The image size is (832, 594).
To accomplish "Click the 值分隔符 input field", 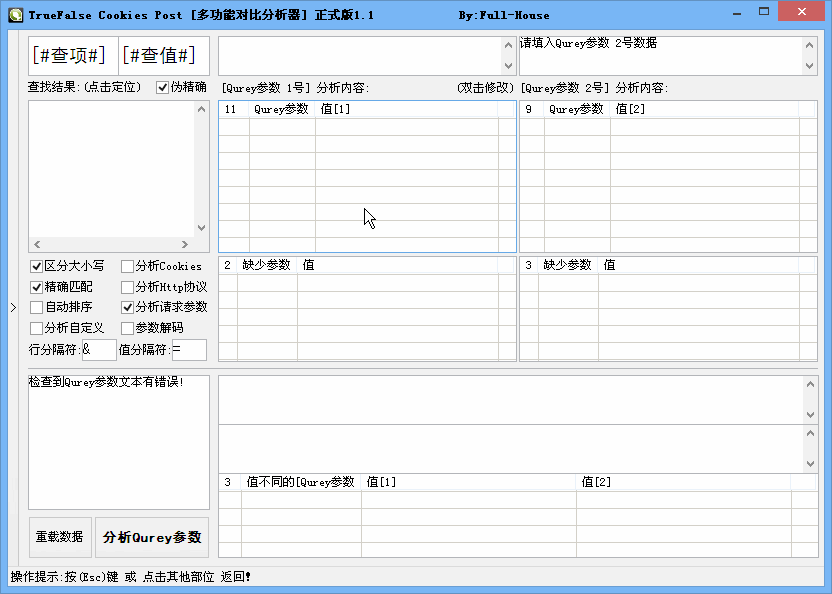I will (188, 350).
